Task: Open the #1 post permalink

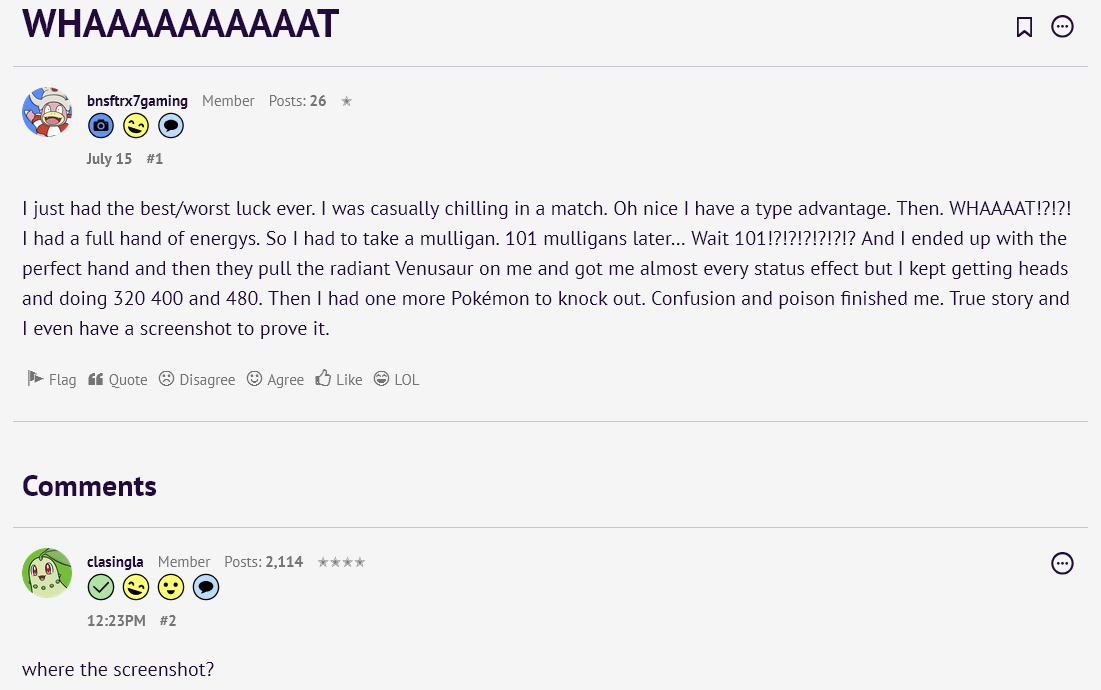Action: pyautogui.click(x=154, y=158)
